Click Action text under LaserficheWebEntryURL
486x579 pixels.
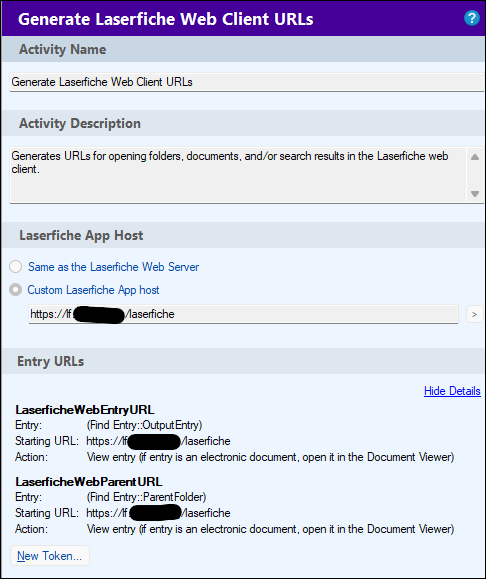(x=270, y=457)
